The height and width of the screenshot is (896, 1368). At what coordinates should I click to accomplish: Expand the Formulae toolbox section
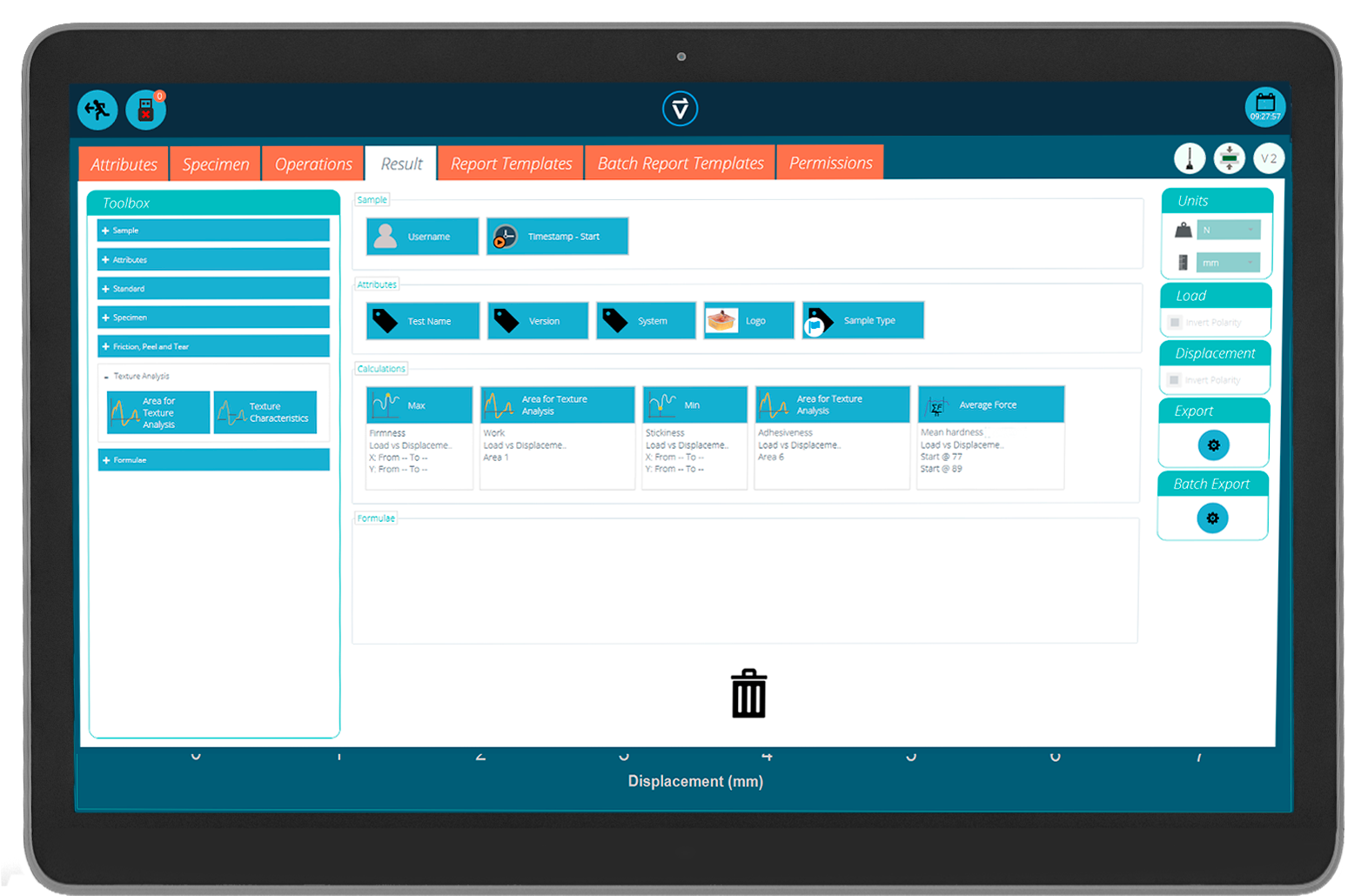(213, 459)
